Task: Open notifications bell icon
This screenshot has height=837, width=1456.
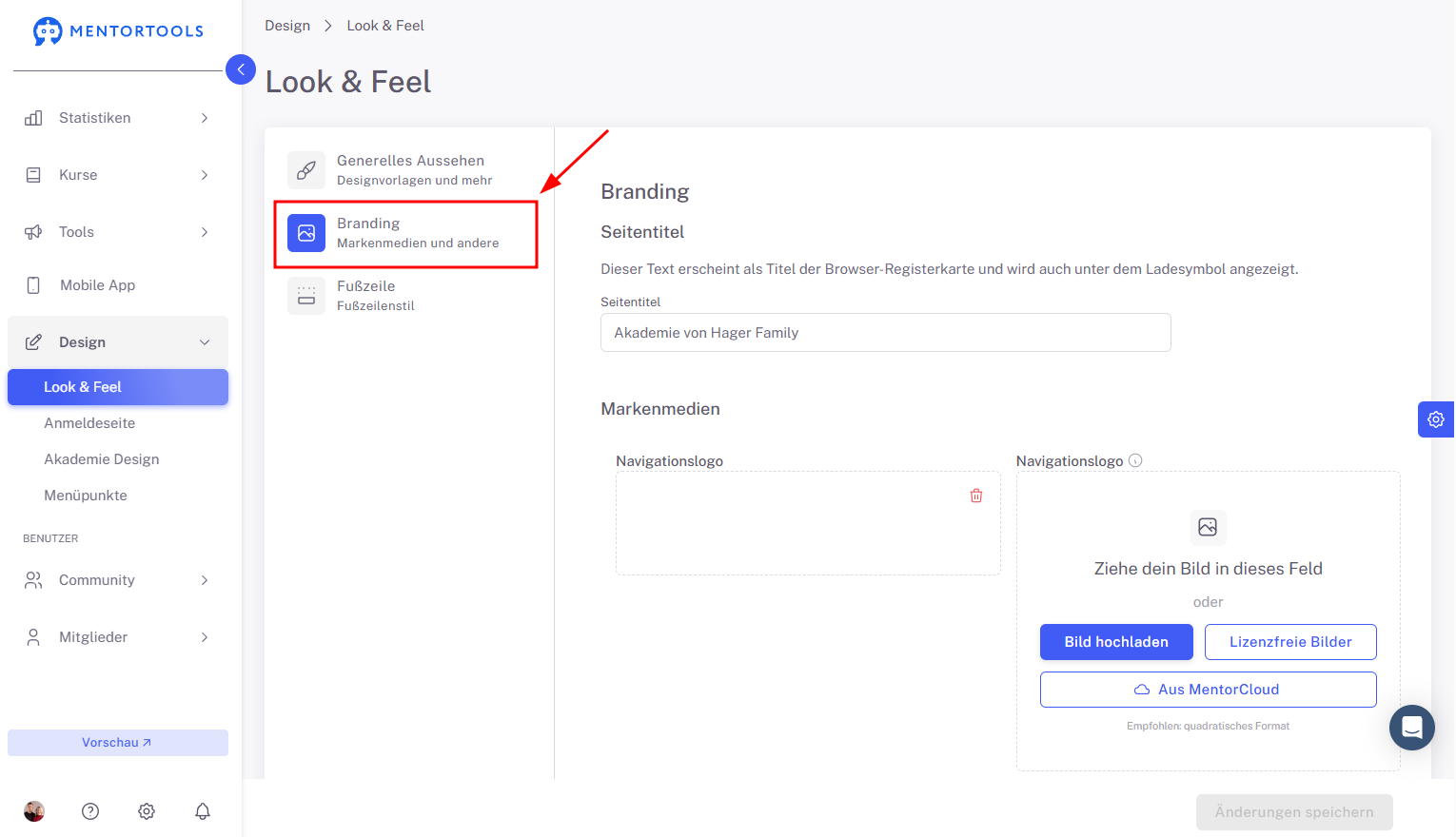Action: (203, 811)
